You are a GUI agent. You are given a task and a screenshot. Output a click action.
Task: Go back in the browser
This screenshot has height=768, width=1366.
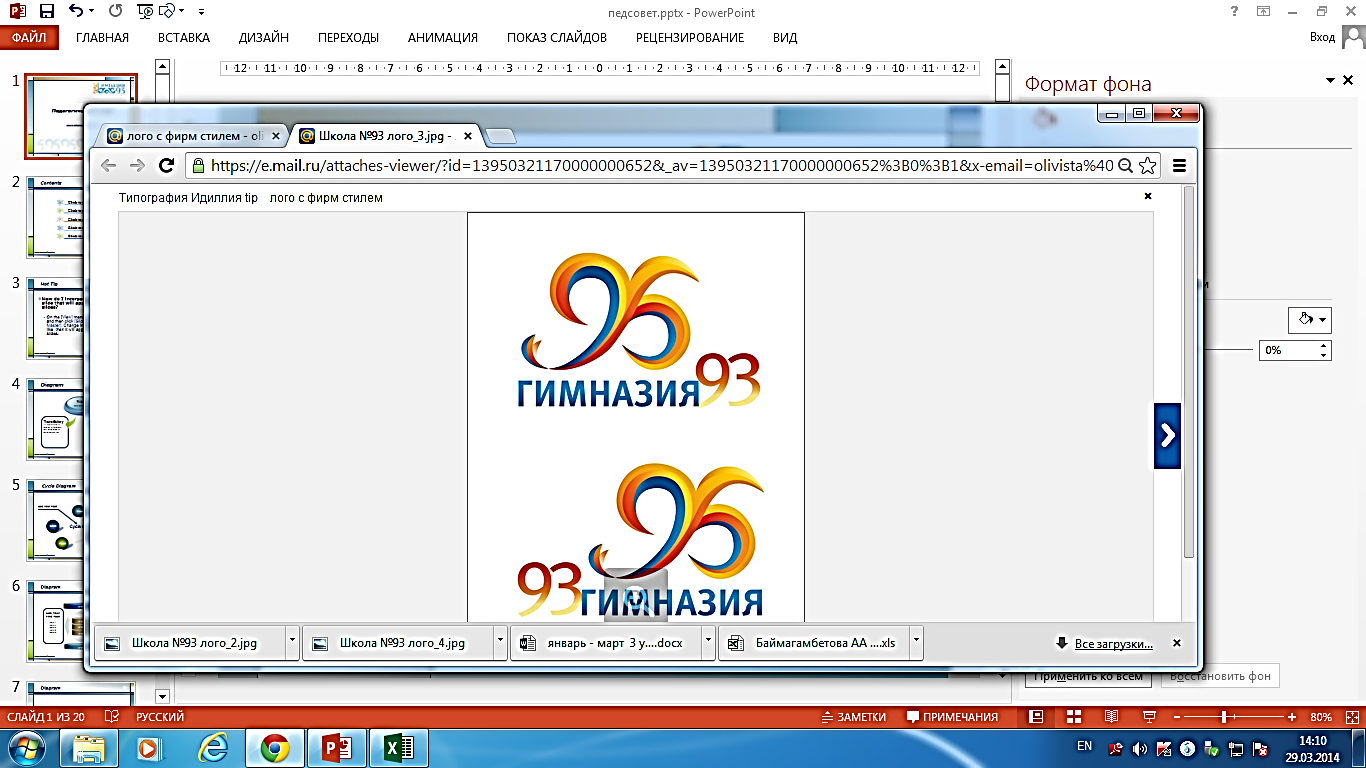pos(109,166)
